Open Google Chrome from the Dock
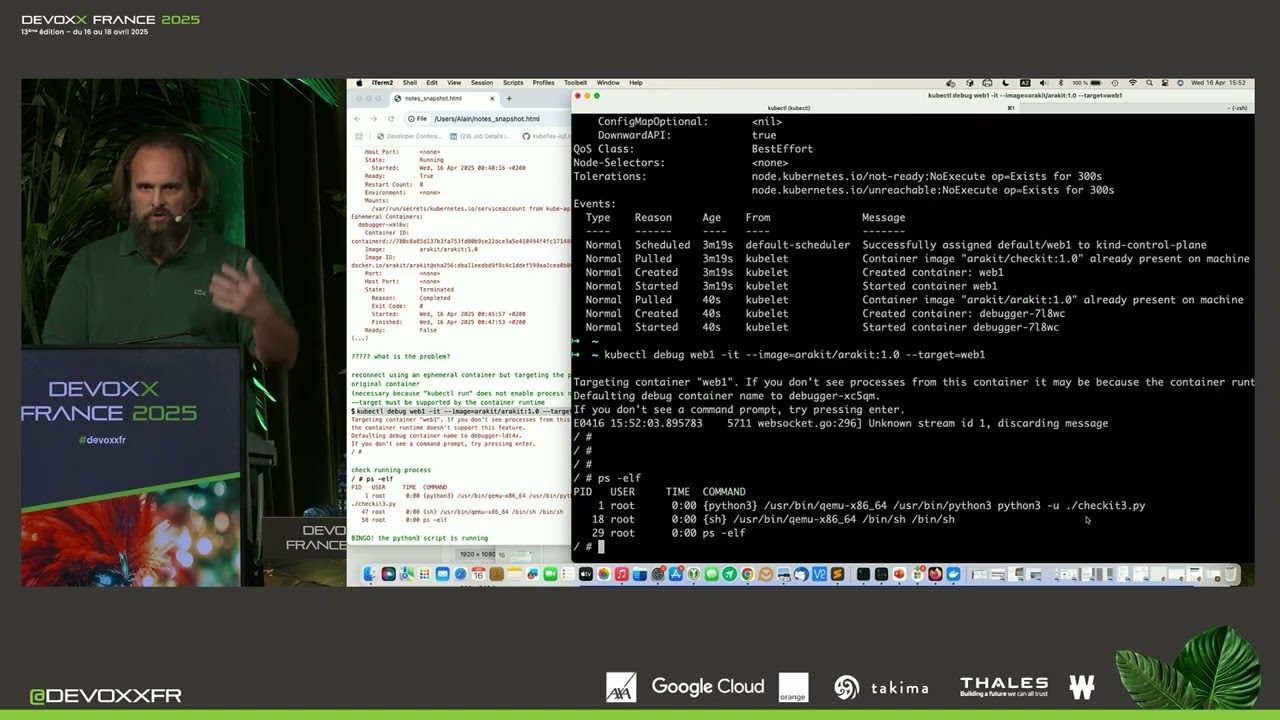 pos(747,574)
